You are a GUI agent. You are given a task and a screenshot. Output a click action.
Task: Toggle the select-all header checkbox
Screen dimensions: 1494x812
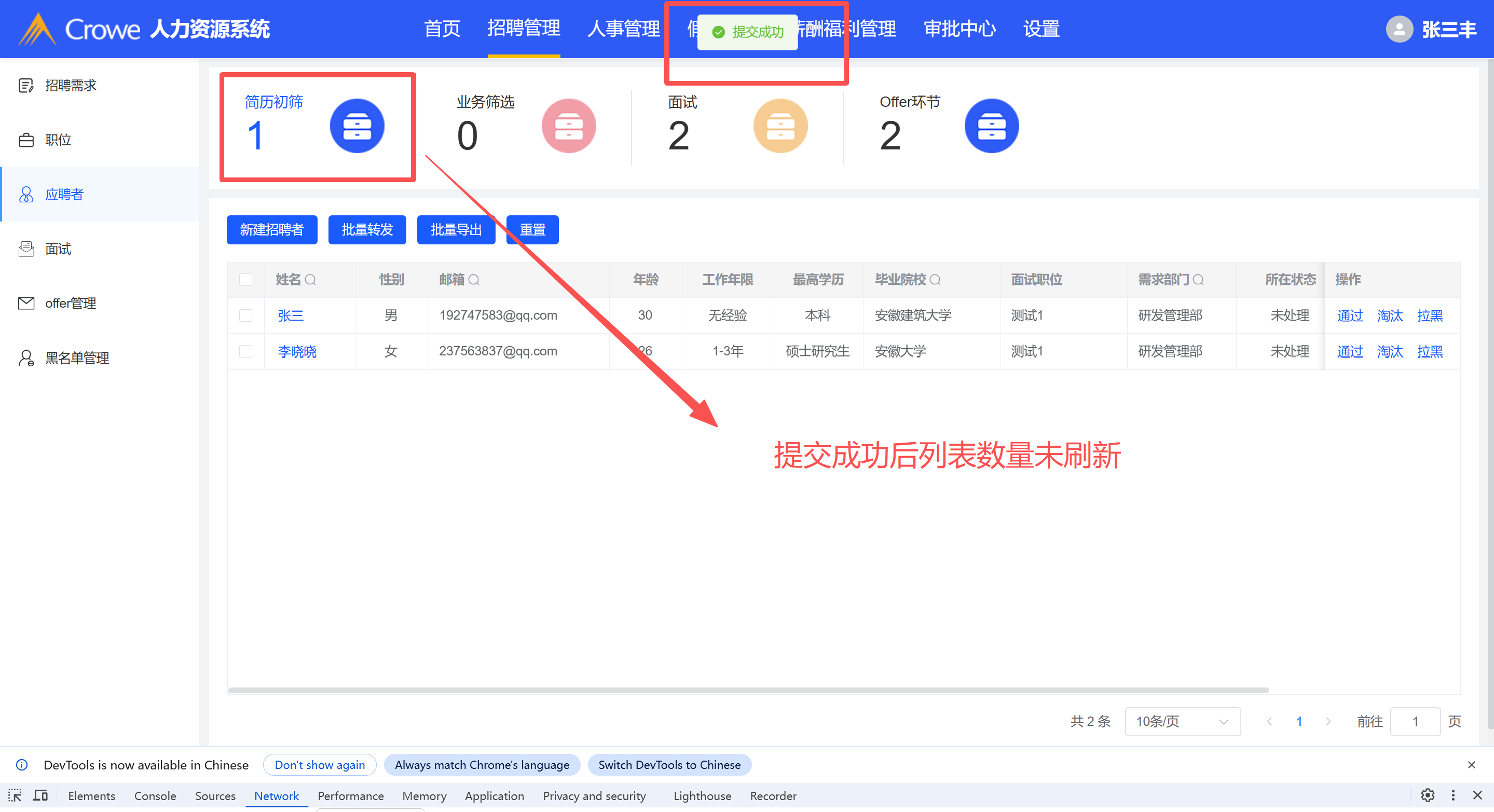(x=246, y=280)
